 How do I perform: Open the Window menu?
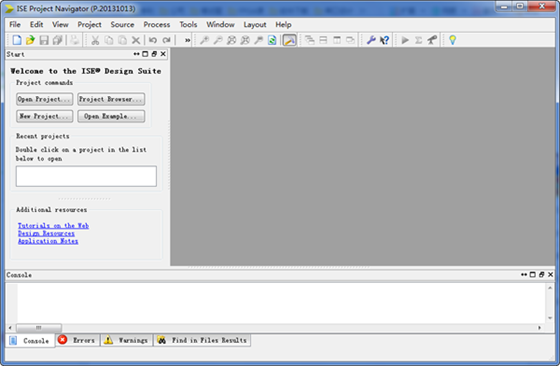[x=220, y=25]
